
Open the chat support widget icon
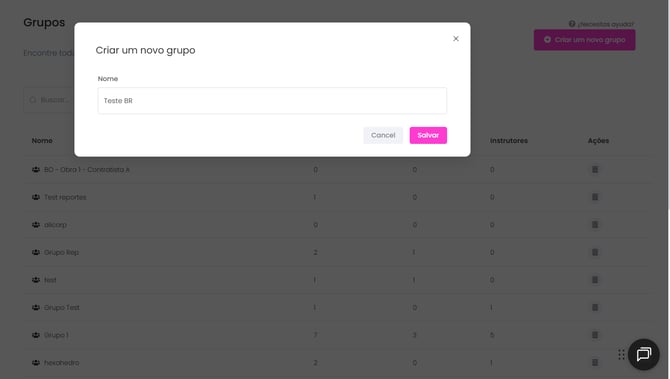pyautogui.click(x=644, y=354)
